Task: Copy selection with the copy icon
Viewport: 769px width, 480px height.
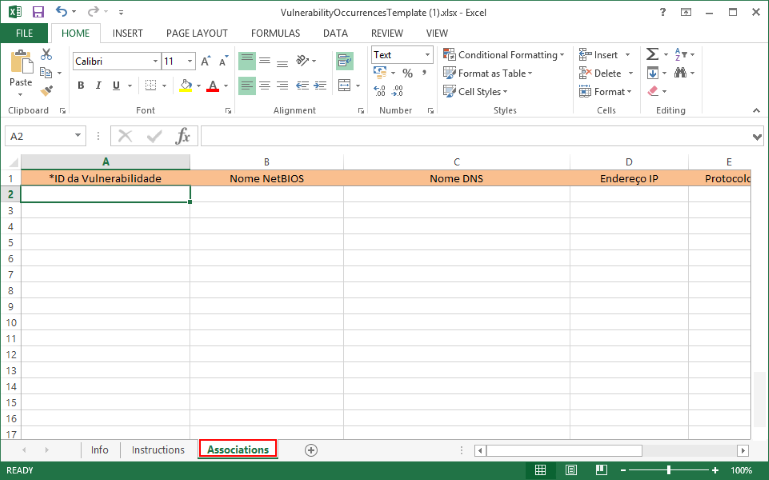Action: click(46, 73)
